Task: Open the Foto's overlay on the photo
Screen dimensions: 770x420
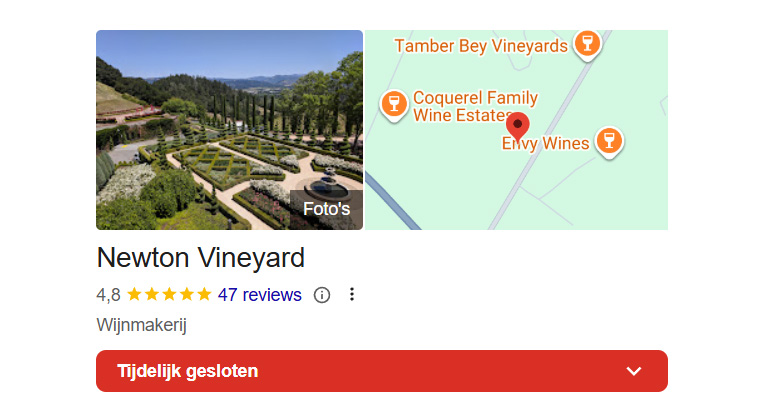Action: (326, 209)
